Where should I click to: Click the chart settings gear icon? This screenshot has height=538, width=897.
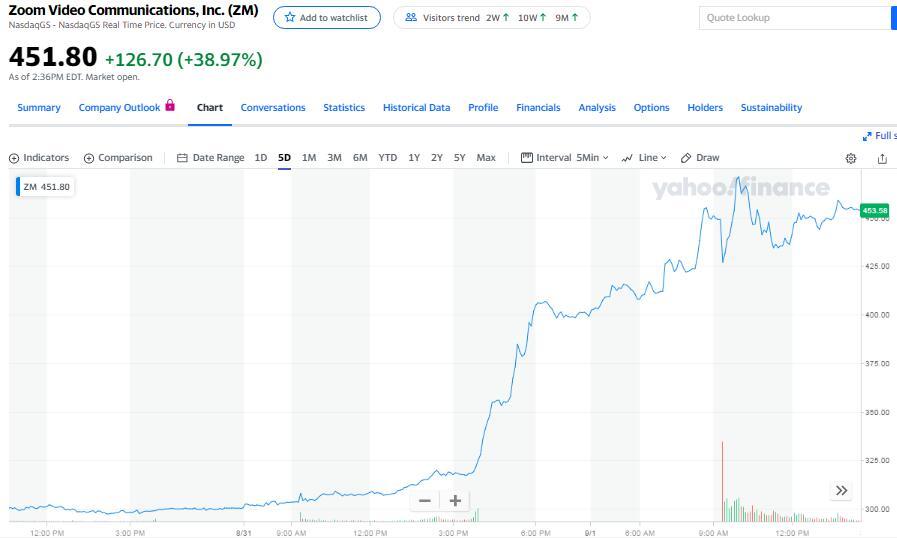click(851, 158)
